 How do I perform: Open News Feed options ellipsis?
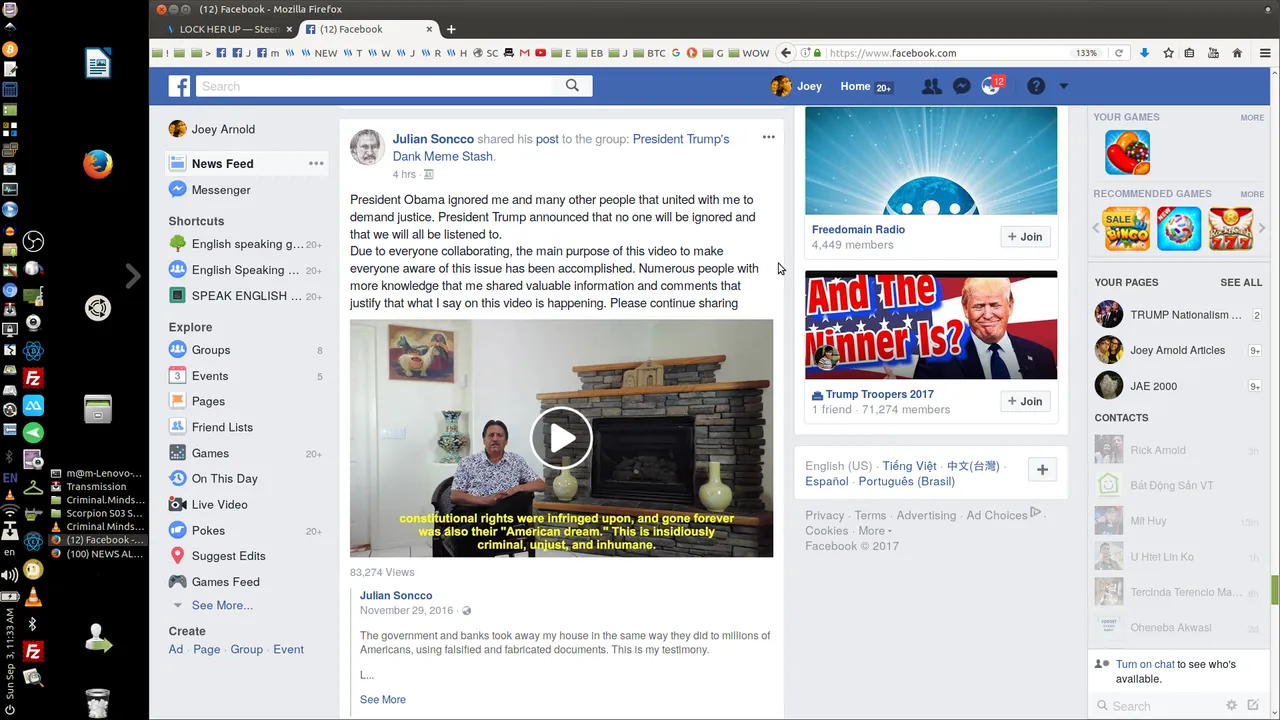pos(316,163)
